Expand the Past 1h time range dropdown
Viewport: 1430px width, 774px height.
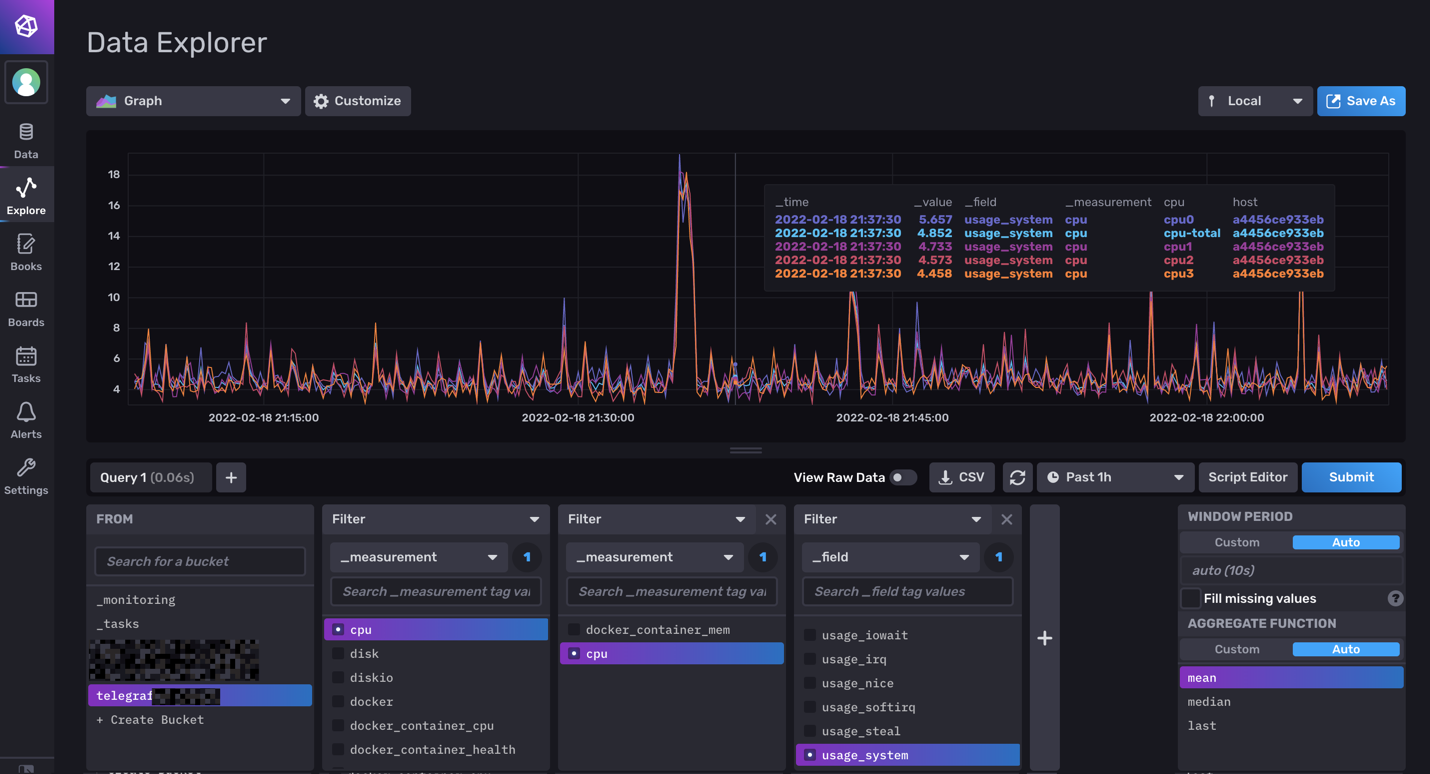pos(1115,478)
